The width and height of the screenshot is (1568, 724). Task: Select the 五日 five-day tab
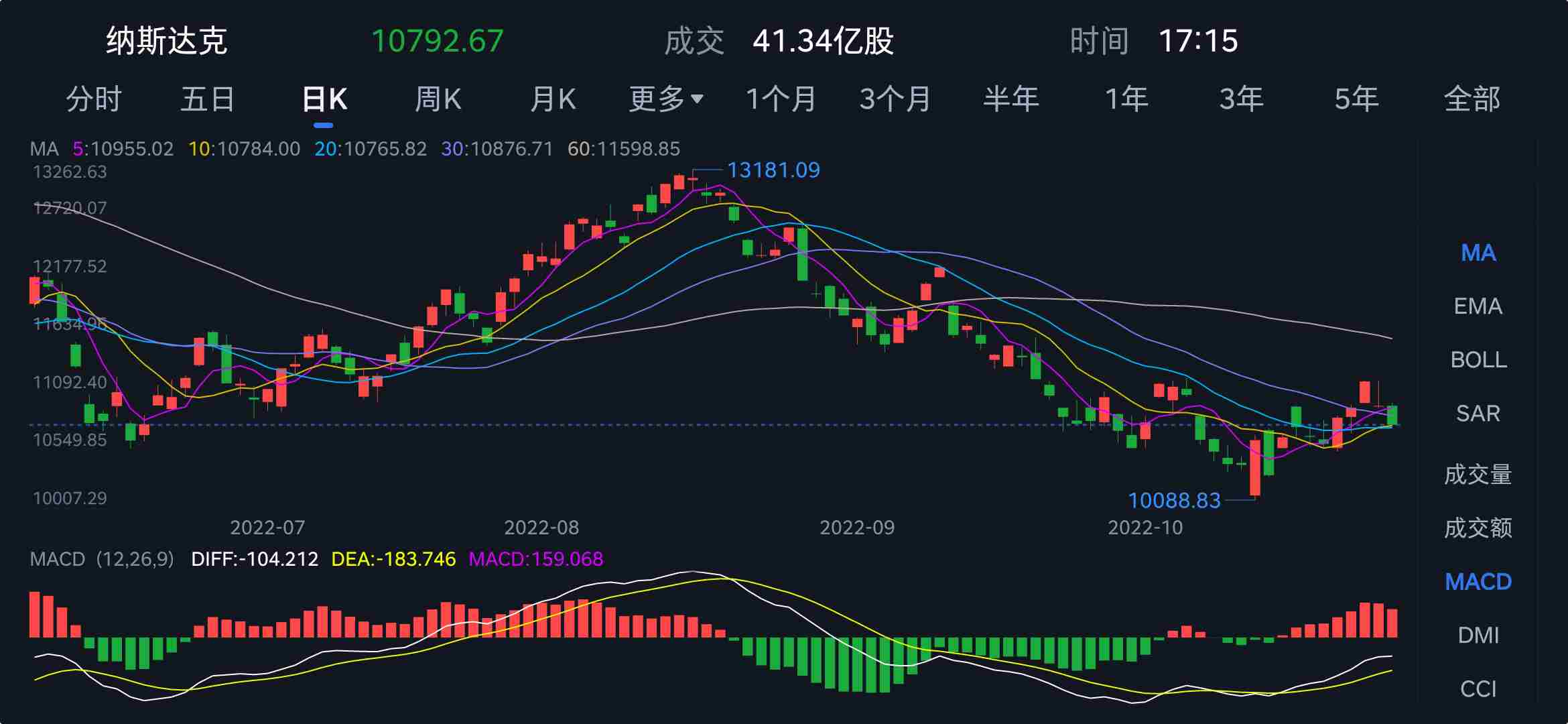coord(208,99)
